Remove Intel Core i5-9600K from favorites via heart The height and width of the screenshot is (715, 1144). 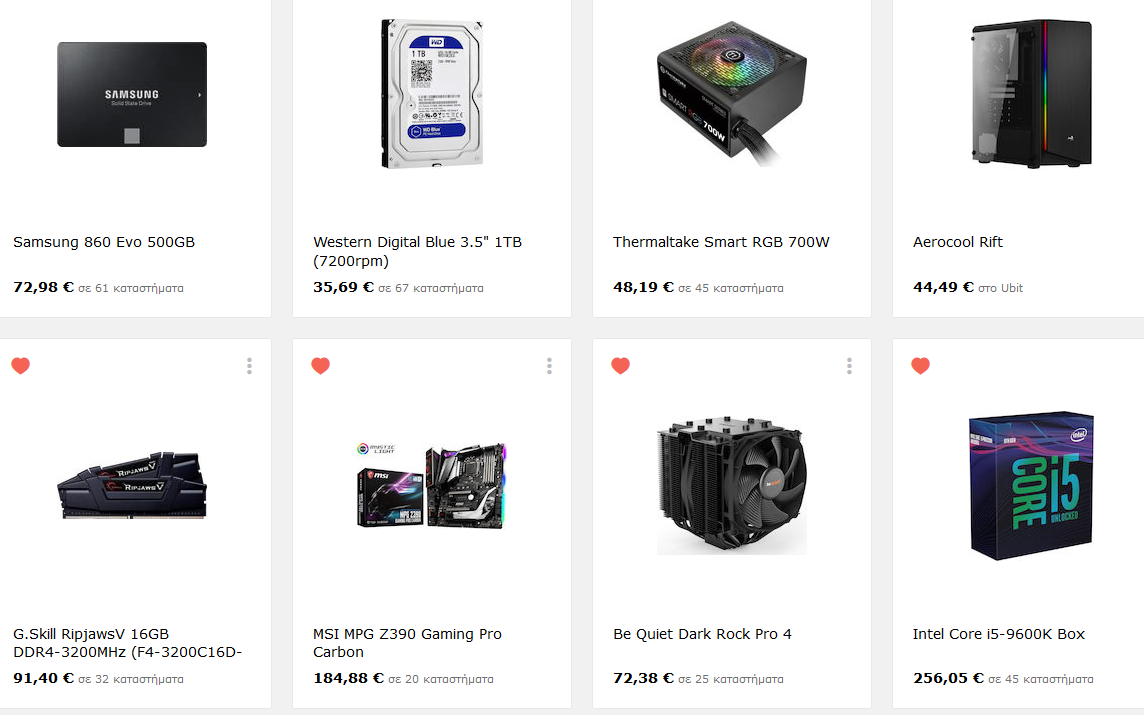(x=921, y=366)
